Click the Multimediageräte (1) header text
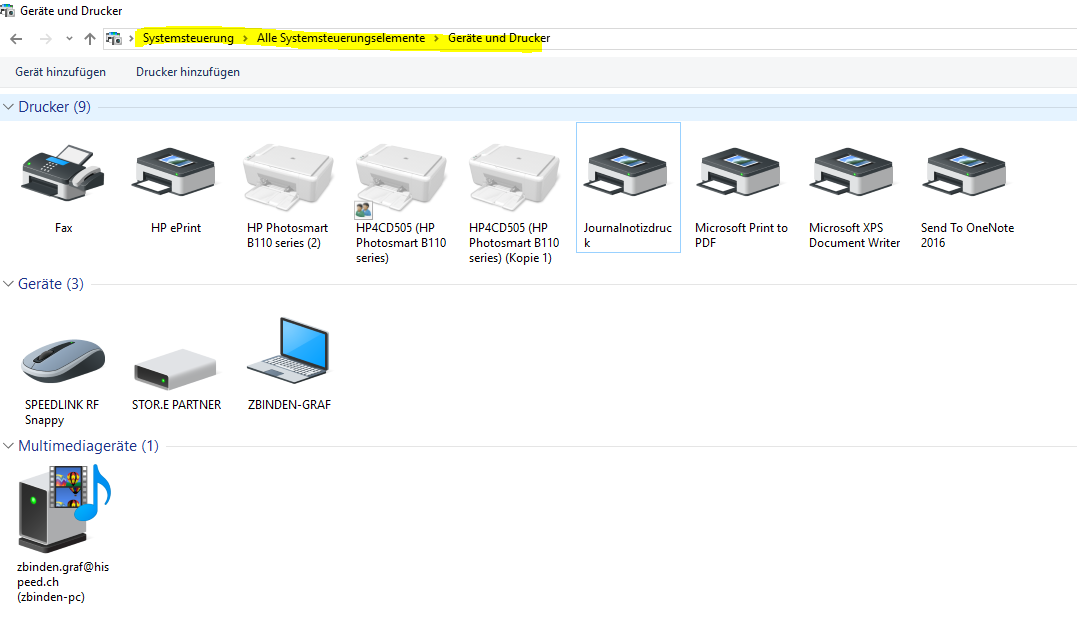The height and width of the screenshot is (640, 1077). click(x=89, y=446)
